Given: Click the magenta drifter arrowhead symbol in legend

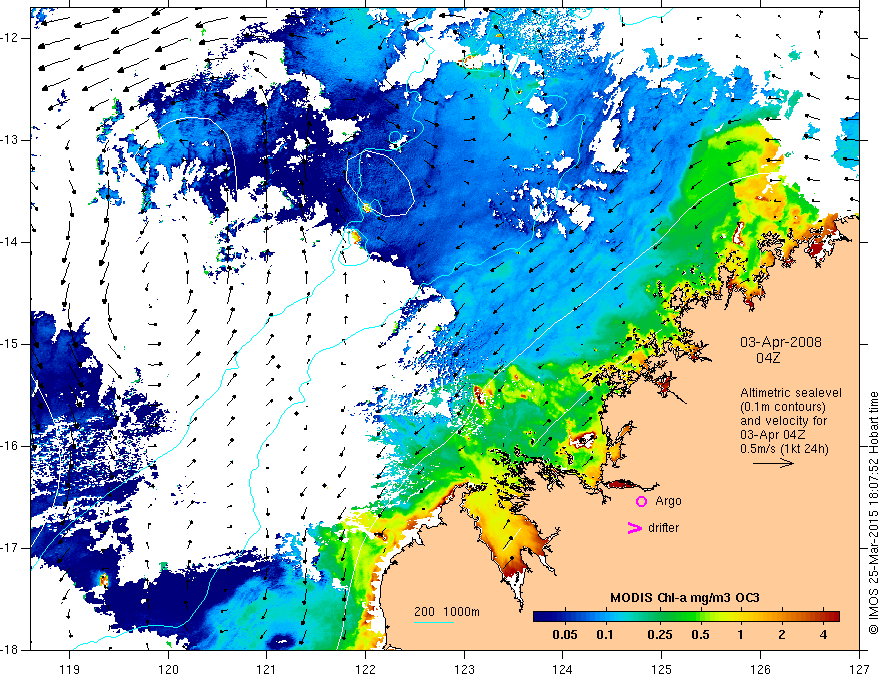Looking at the screenshot, I should tap(634, 528).
